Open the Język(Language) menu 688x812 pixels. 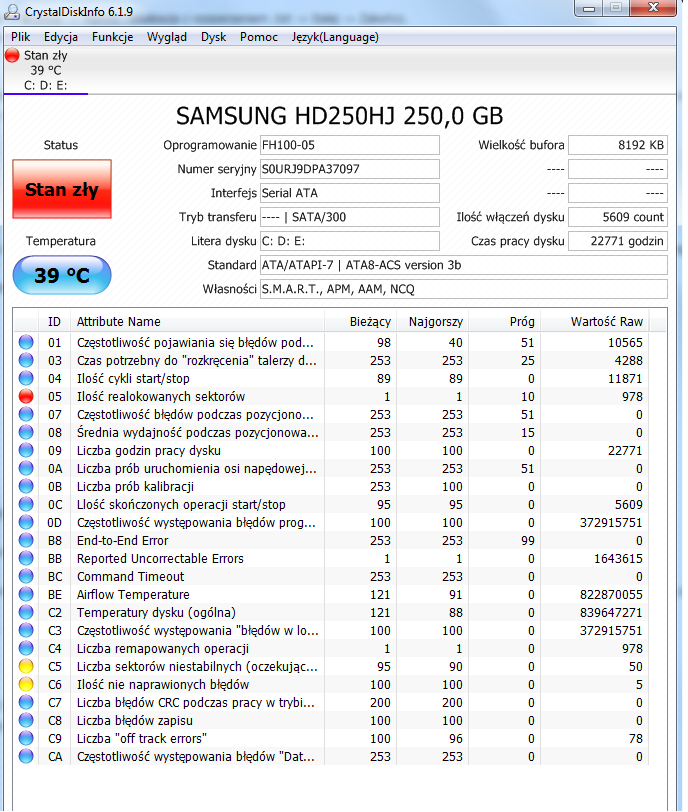[334, 37]
